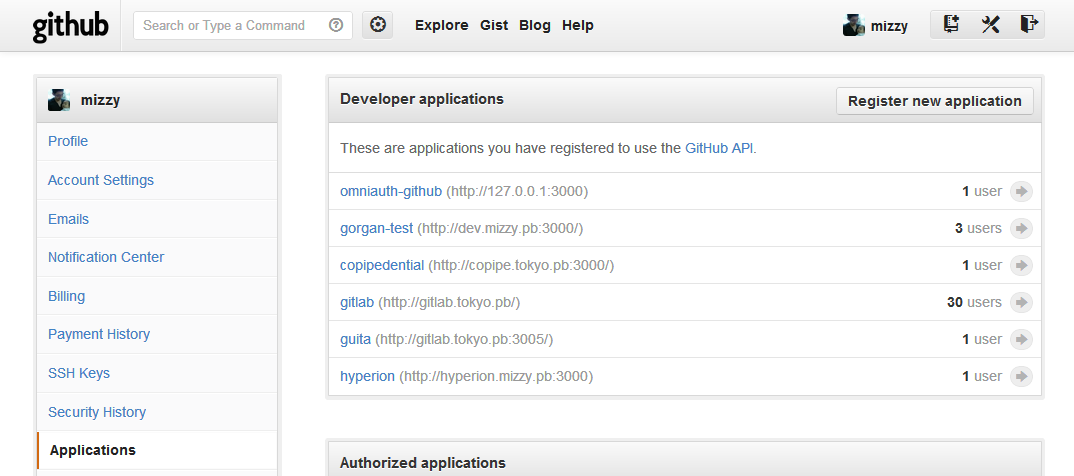The height and width of the screenshot is (476, 1074).
Task: Focus the Search or Type a Command field
Action: tap(230, 26)
